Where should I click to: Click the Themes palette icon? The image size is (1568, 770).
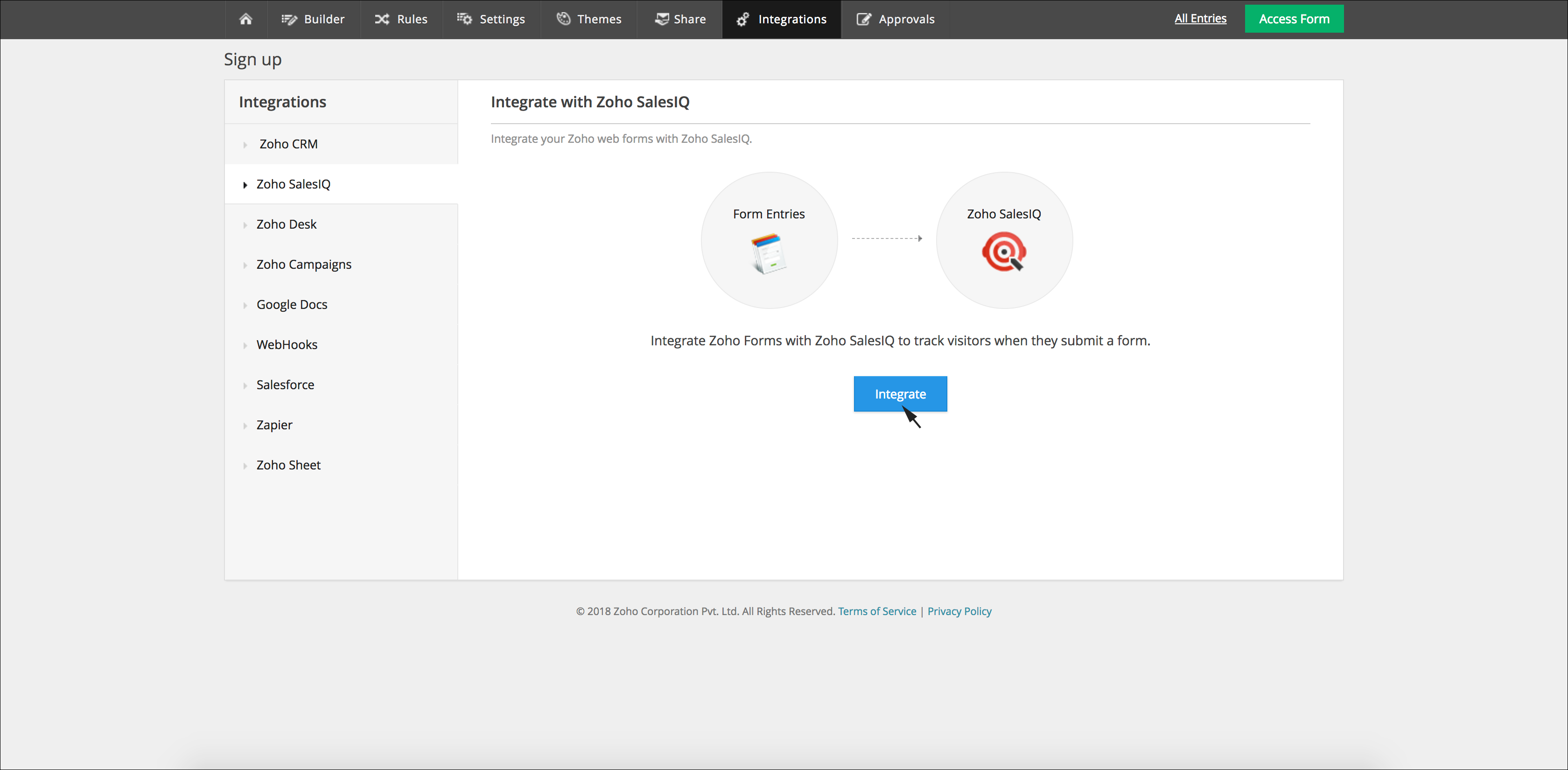coord(564,19)
